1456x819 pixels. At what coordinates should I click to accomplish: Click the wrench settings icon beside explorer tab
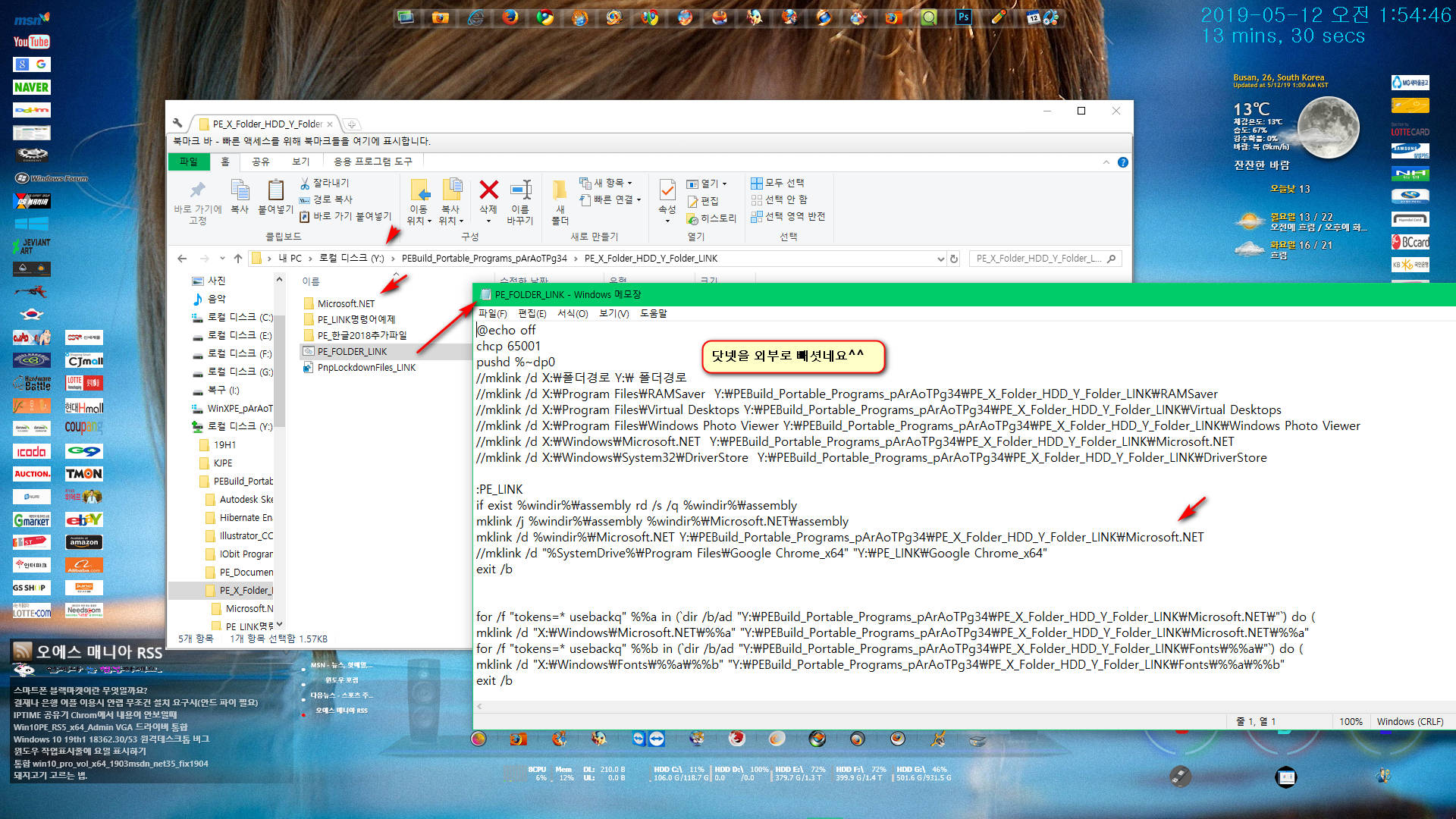tap(177, 123)
